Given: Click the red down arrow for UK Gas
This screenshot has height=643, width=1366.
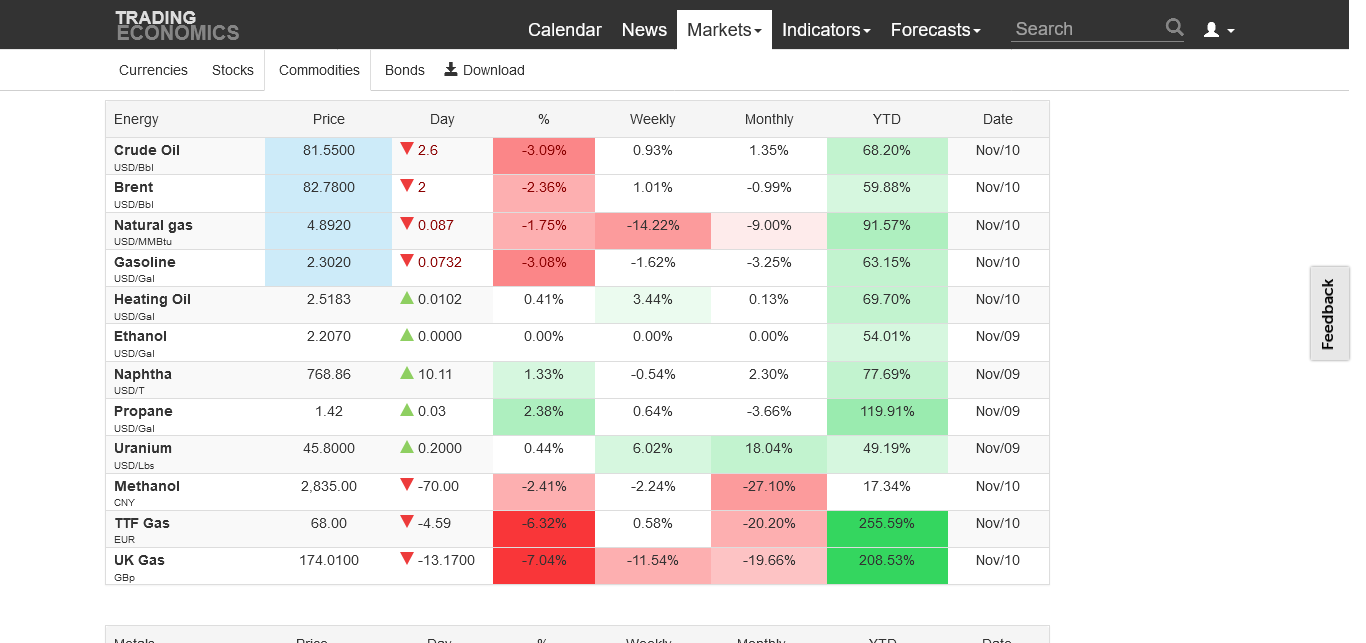Looking at the screenshot, I should tap(407, 559).
